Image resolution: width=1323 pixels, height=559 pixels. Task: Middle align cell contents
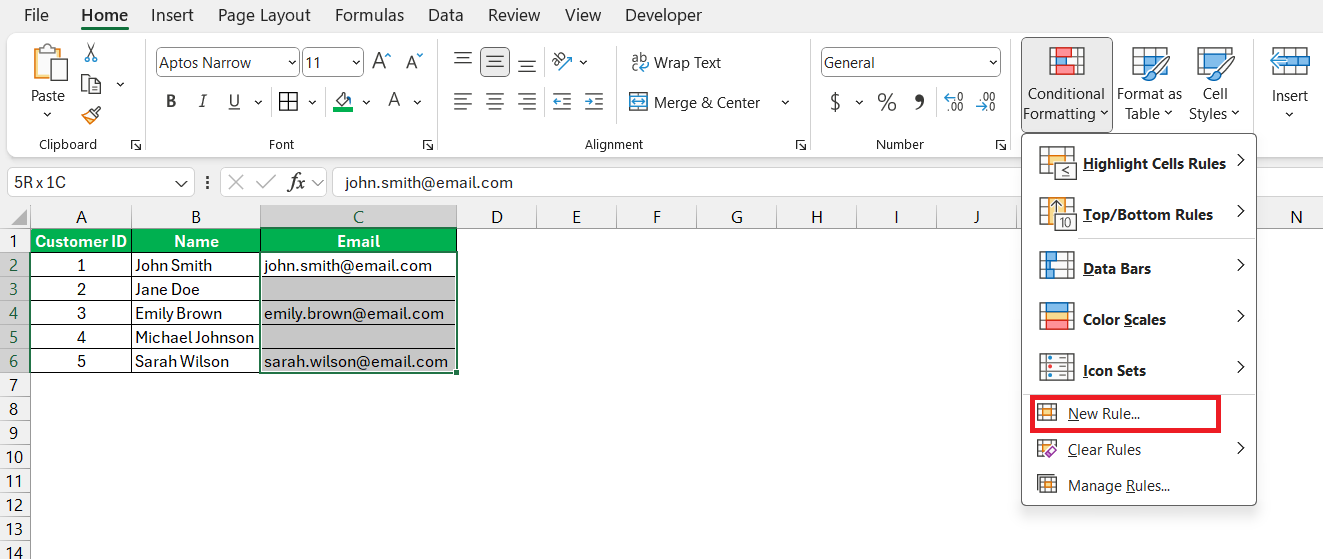point(494,62)
